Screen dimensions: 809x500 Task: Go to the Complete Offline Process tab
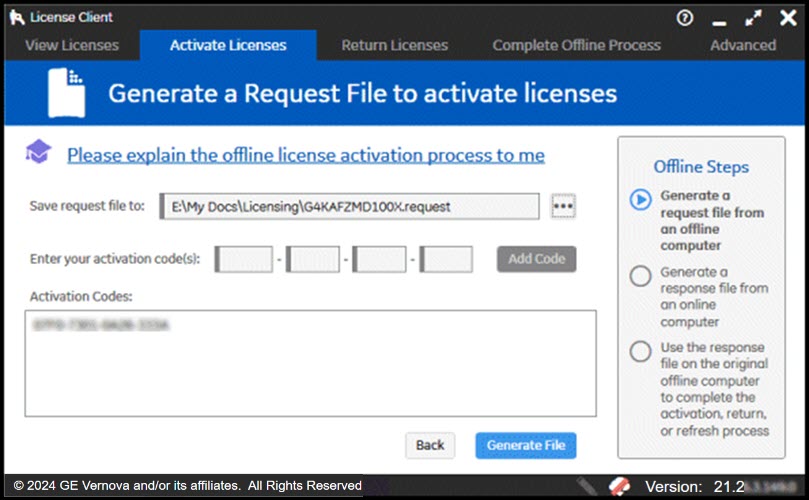tap(576, 45)
